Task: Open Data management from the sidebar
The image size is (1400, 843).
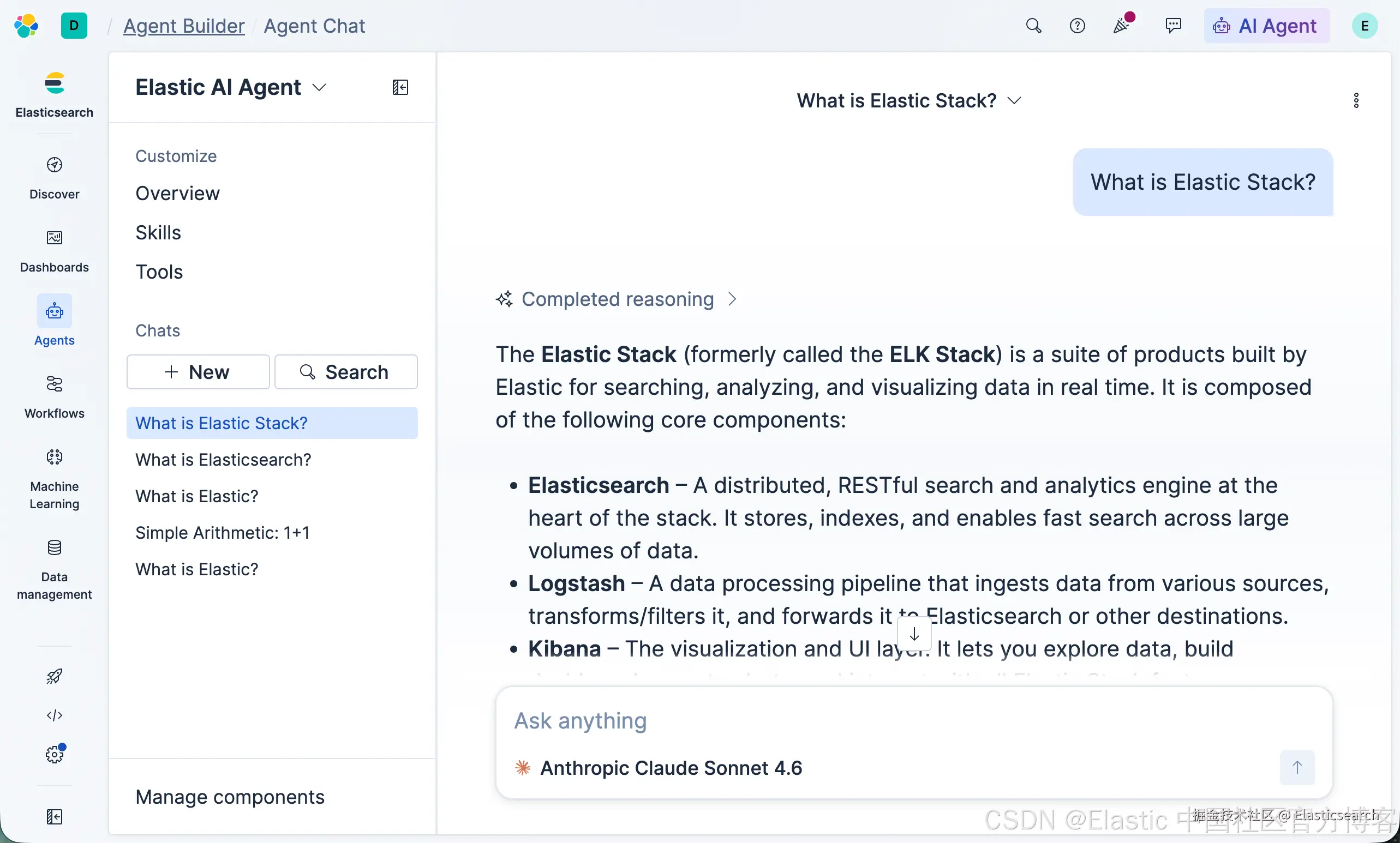Action: pyautogui.click(x=55, y=570)
